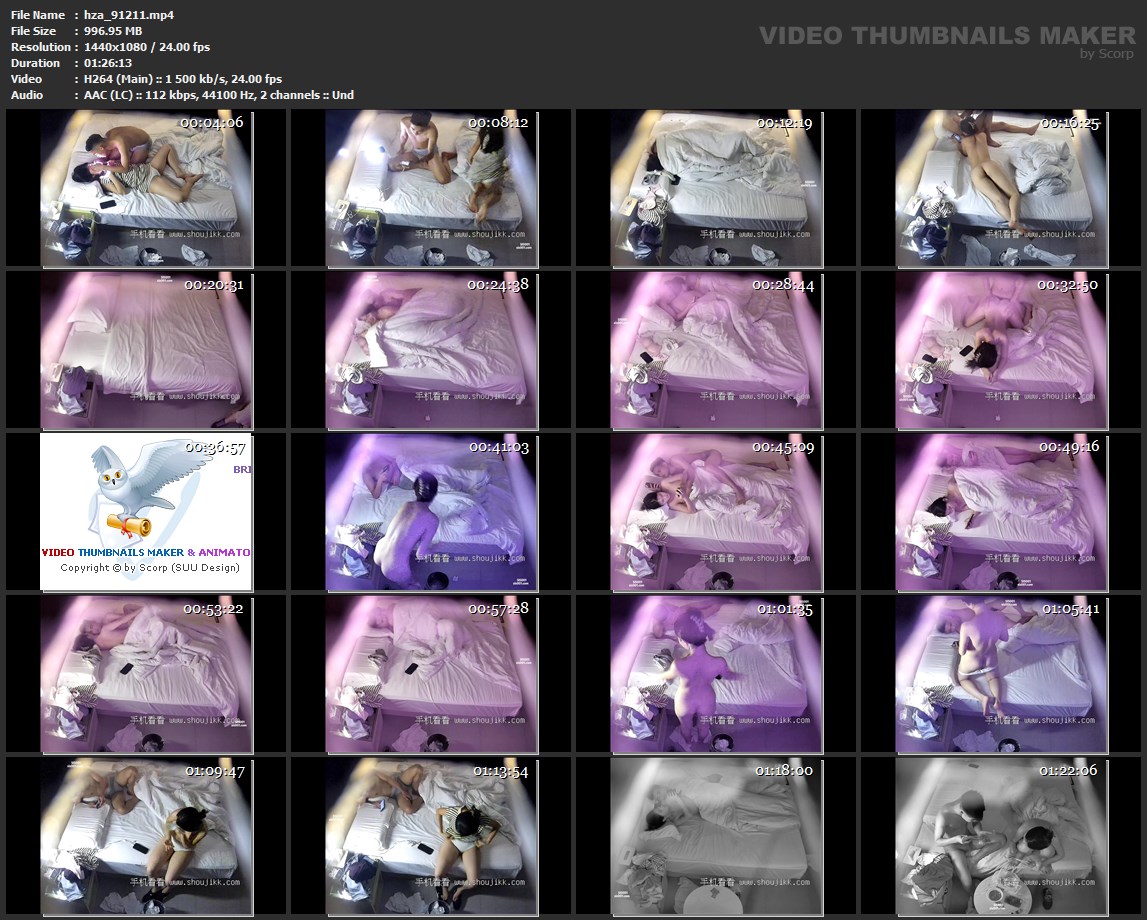Click the resolution value 1440x1080 / 24.00 fps
Viewport: 1147px width, 920px height.
click(147, 47)
